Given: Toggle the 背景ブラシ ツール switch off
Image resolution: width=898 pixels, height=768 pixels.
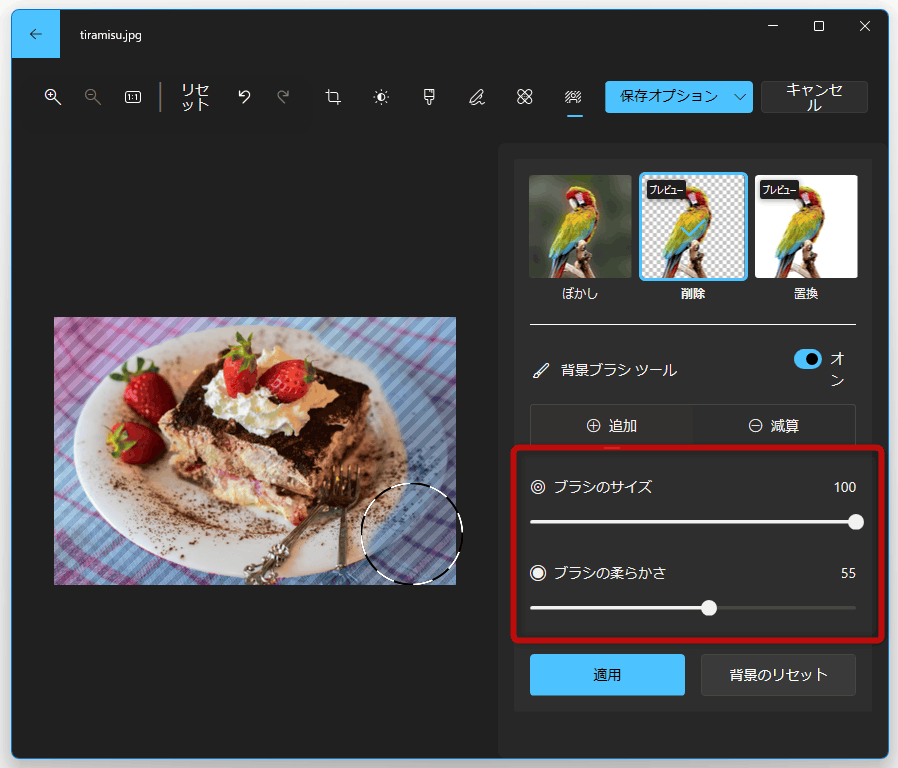Looking at the screenshot, I should click(x=808, y=359).
